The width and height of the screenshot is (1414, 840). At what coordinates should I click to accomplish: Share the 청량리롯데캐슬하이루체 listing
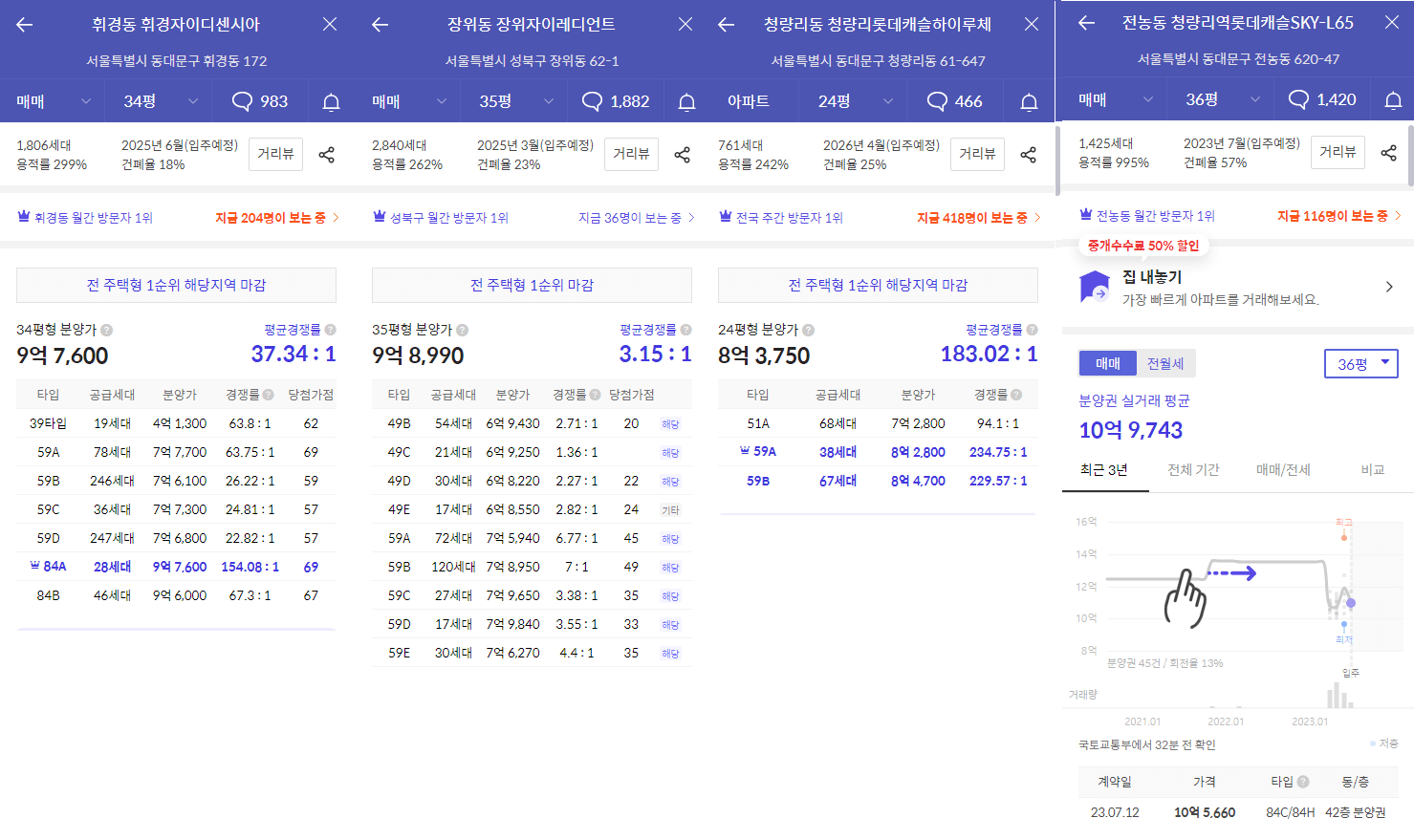coord(1028,153)
